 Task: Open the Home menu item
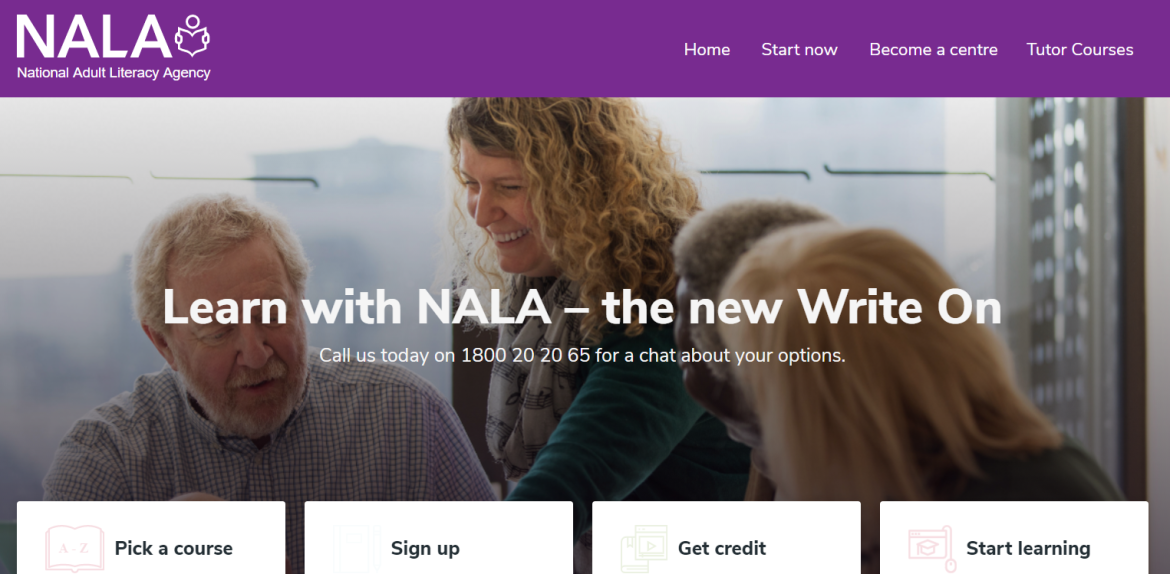coord(707,50)
